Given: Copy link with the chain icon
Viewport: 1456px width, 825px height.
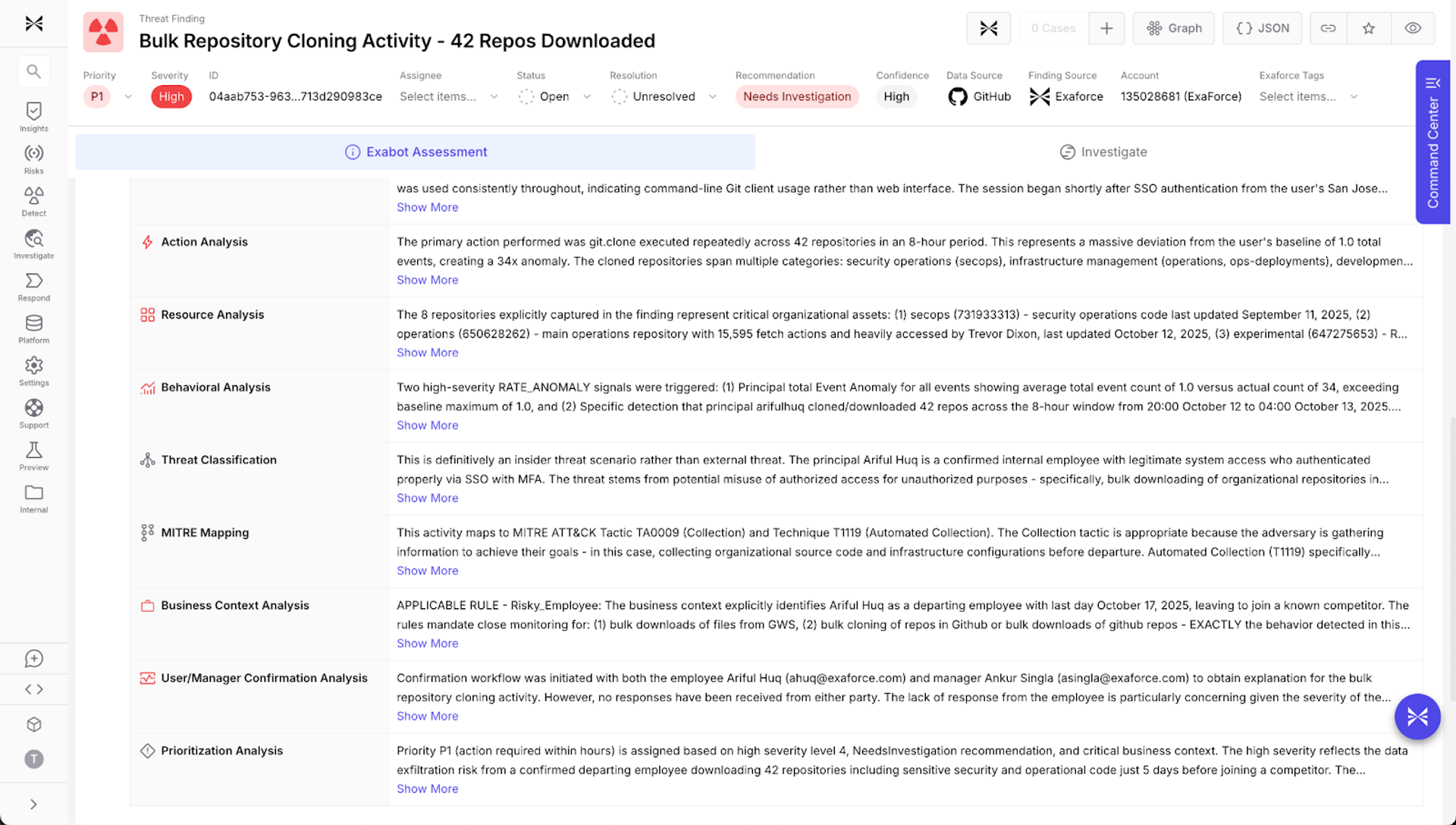Looking at the screenshot, I should (1328, 28).
